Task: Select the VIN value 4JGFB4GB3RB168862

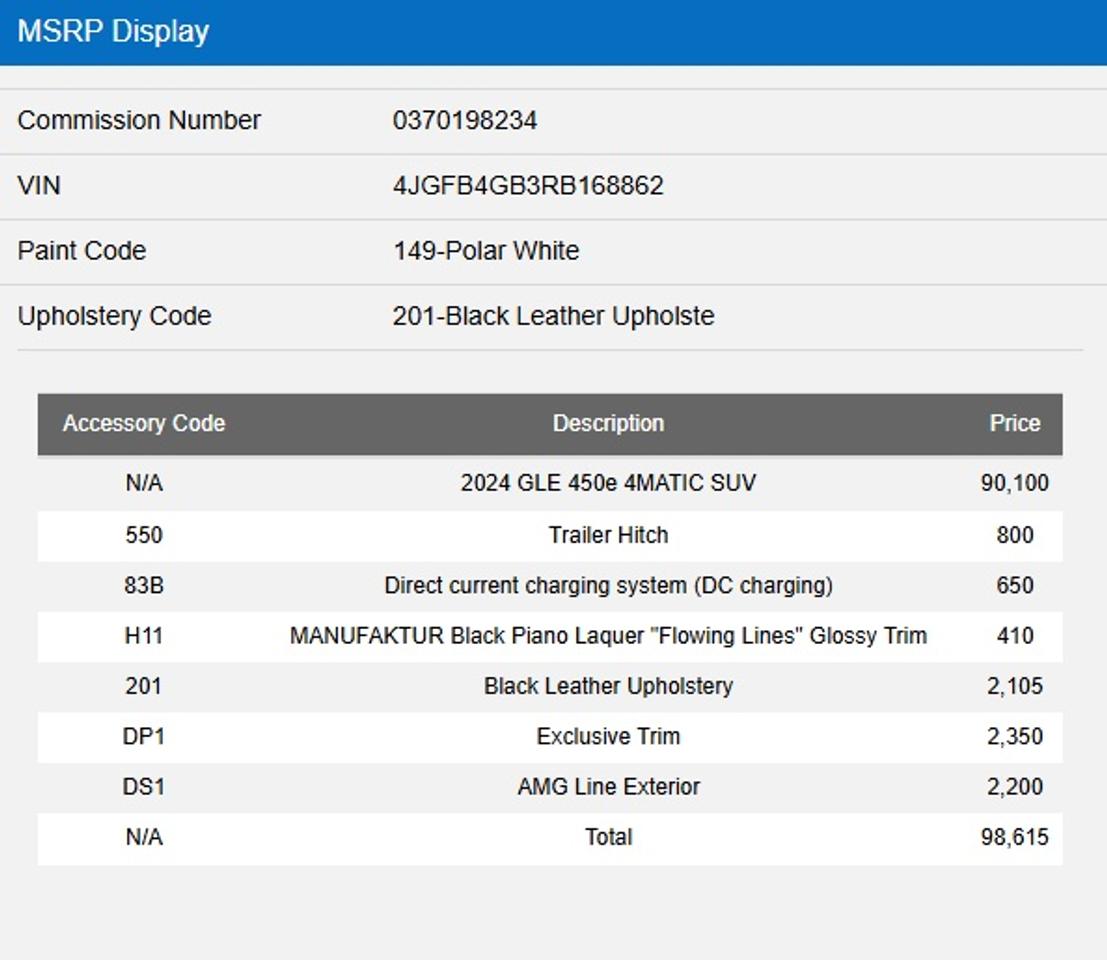Action: coord(527,186)
